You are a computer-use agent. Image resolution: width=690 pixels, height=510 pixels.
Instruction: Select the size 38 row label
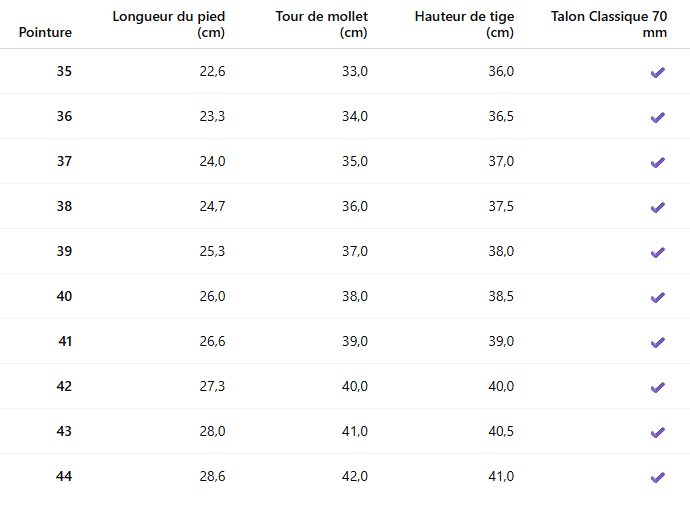coord(64,206)
